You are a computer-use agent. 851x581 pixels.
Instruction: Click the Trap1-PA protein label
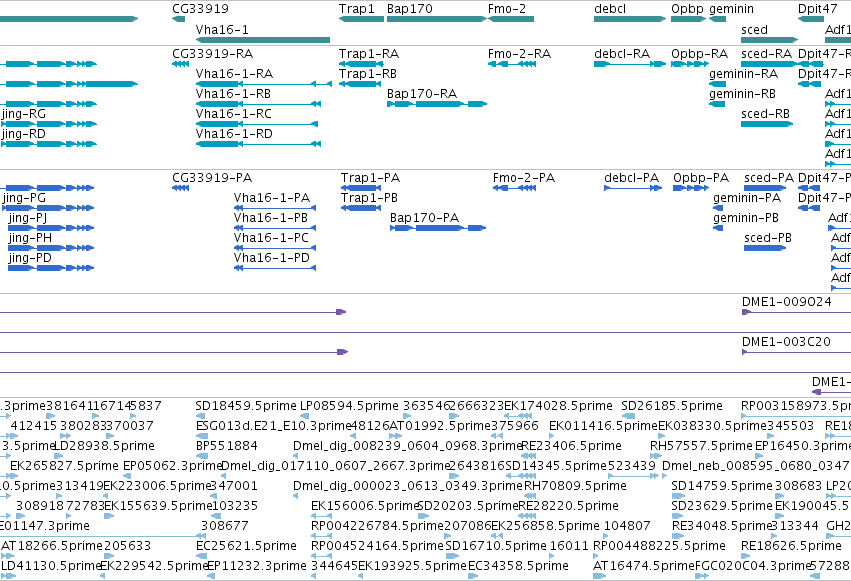tap(371, 178)
